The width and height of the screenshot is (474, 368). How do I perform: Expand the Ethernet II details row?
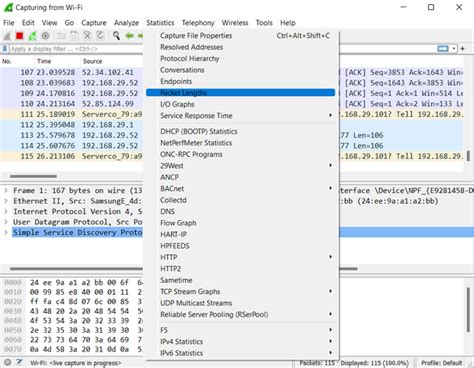(x=6, y=201)
